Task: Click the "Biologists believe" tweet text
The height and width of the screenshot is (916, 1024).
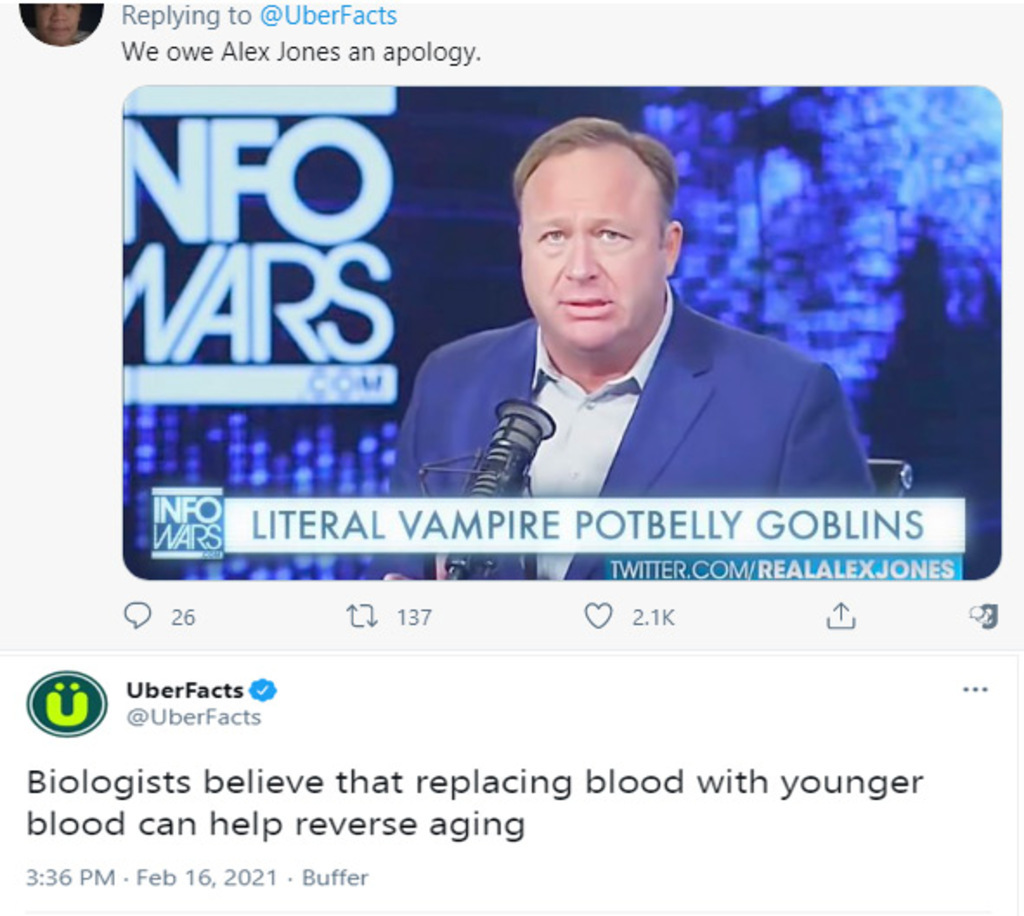Action: click(474, 803)
